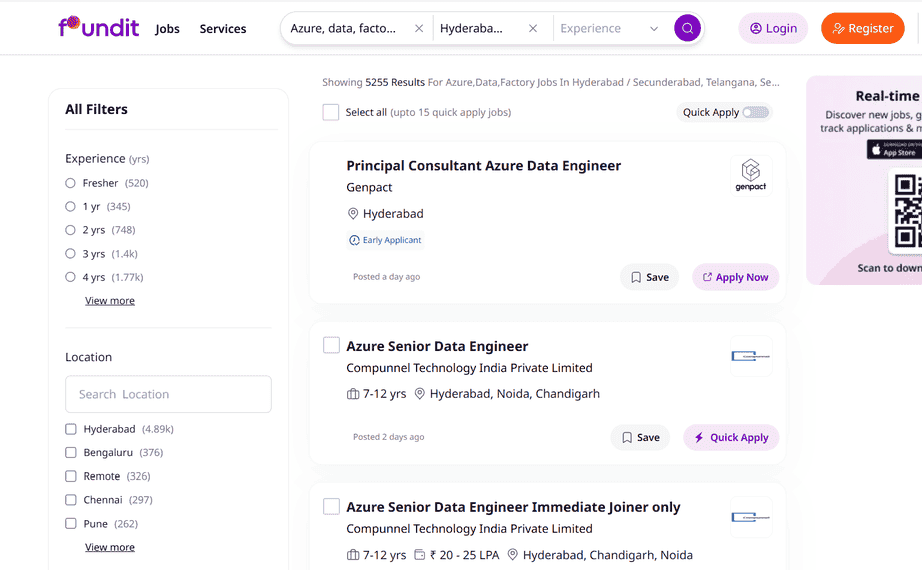Click the Login button
The width and height of the screenshot is (922, 570).
coord(773,28)
